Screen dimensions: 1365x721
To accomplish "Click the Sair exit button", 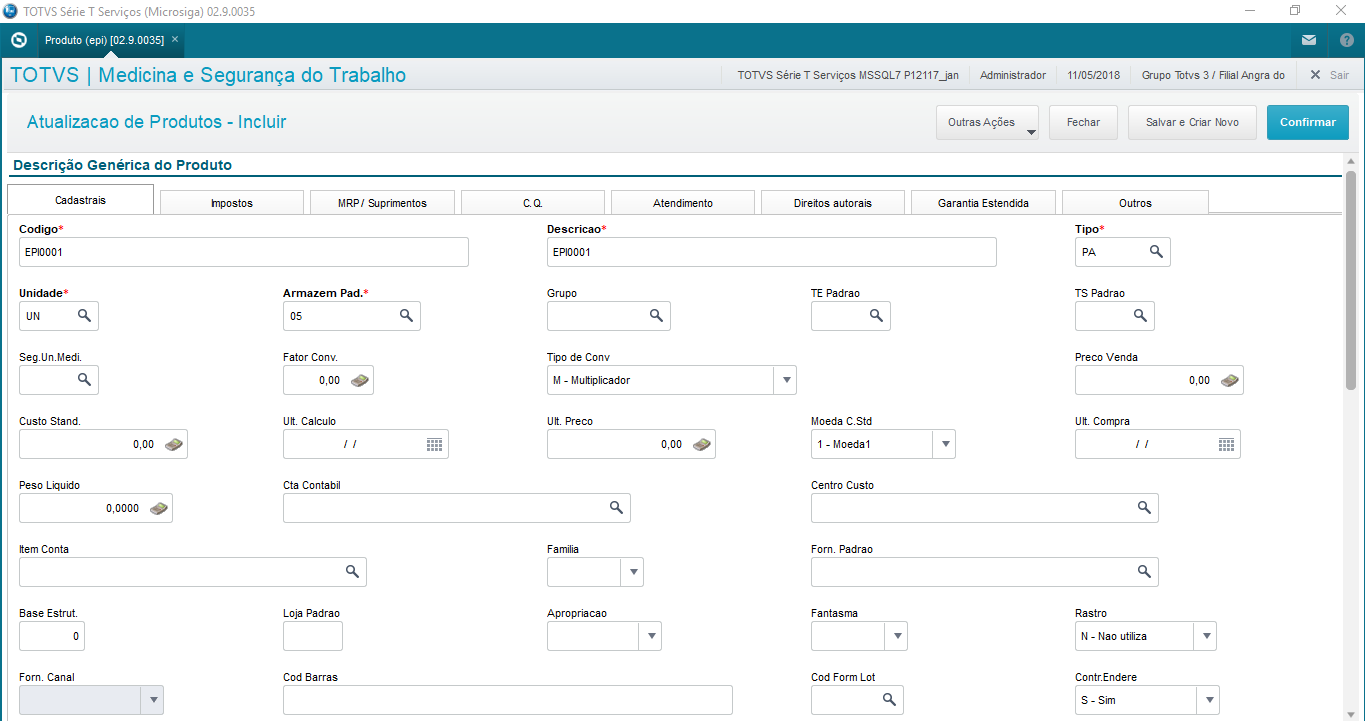I will coord(1329,75).
